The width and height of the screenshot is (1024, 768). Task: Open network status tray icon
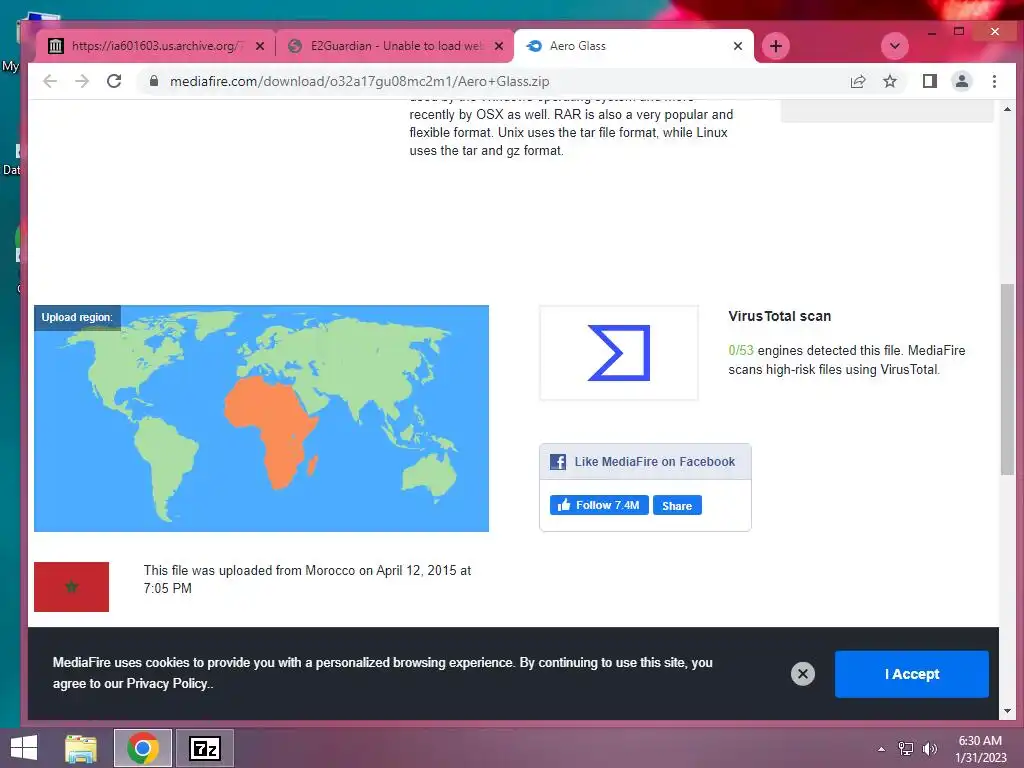click(906, 748)
